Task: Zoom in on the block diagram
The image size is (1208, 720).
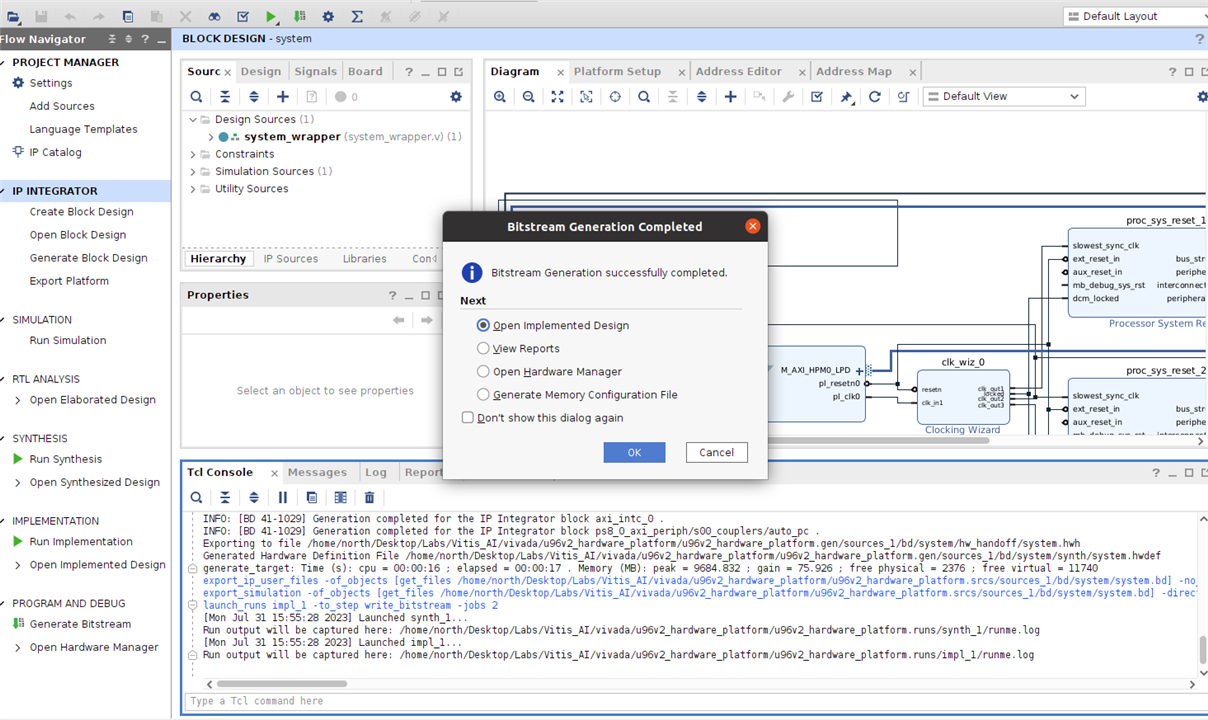Action: coord(500,97)
